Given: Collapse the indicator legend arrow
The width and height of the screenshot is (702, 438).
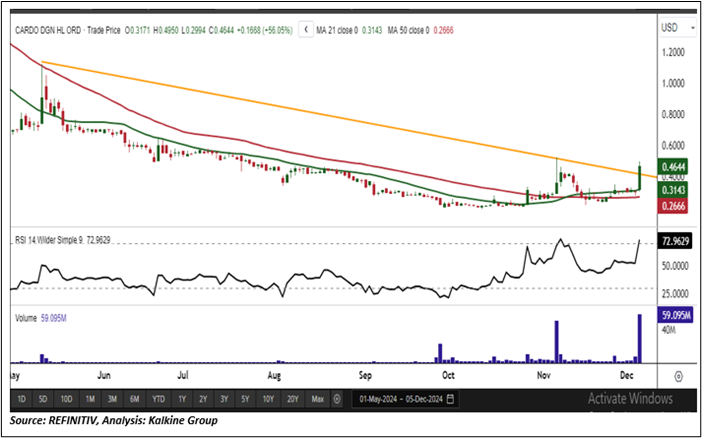Looking at the screenshot, I should [x=306, y=30].
